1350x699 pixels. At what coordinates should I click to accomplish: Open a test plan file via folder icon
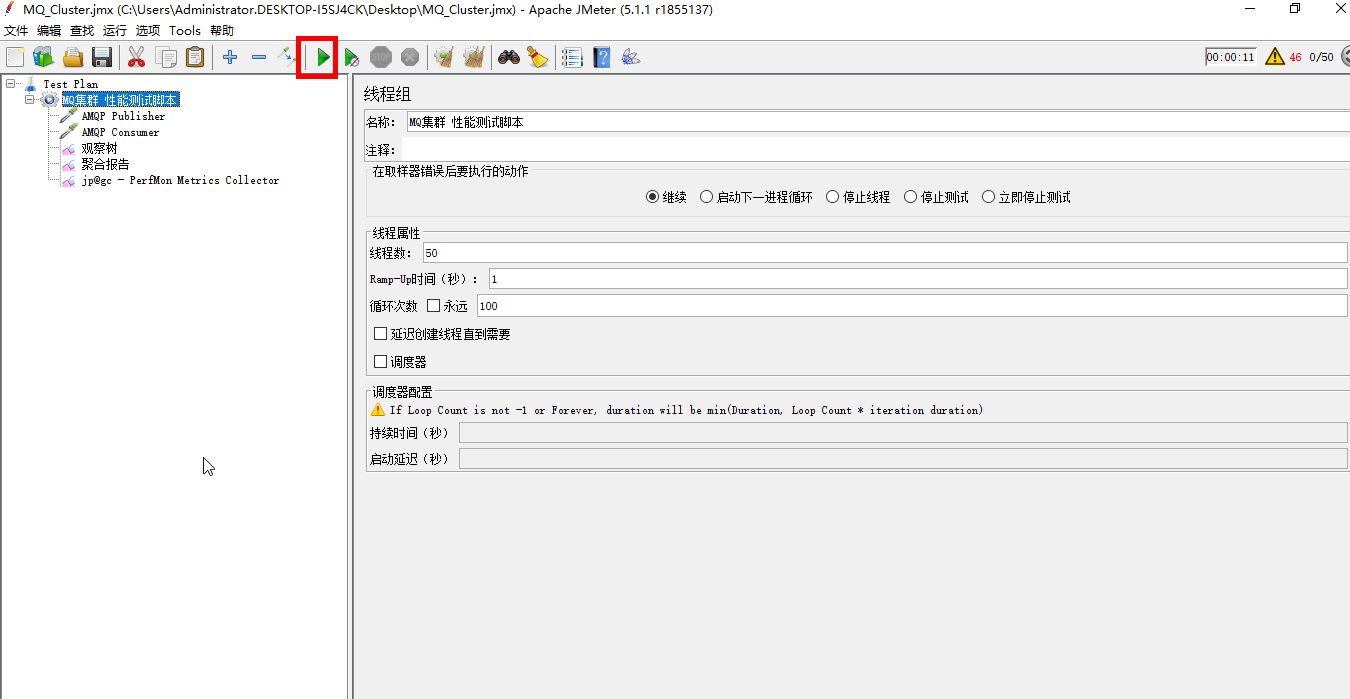point(73,57)
